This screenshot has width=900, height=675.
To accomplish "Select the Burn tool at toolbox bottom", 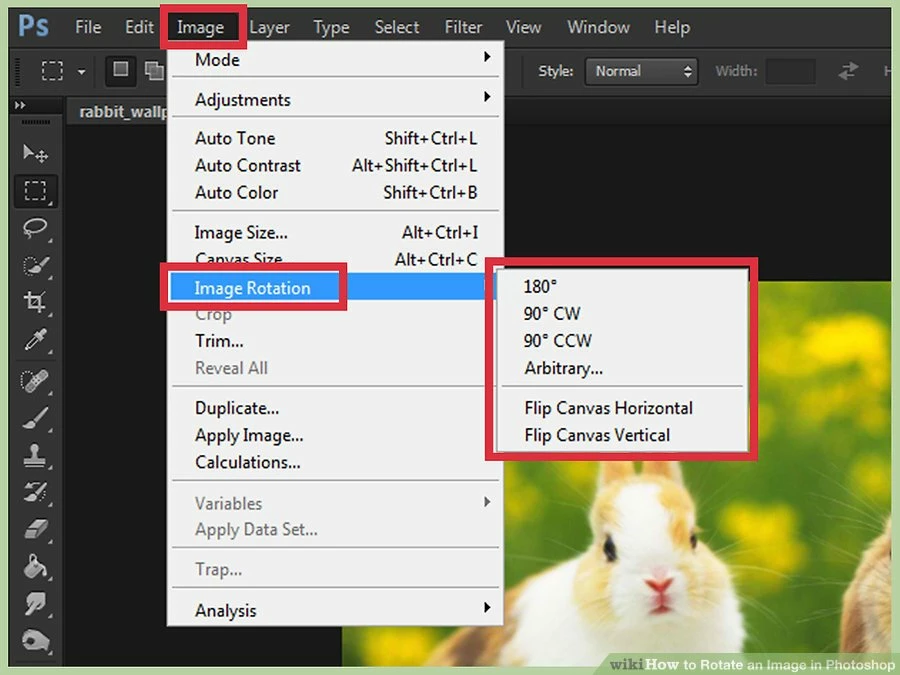I will pos(36,641).
